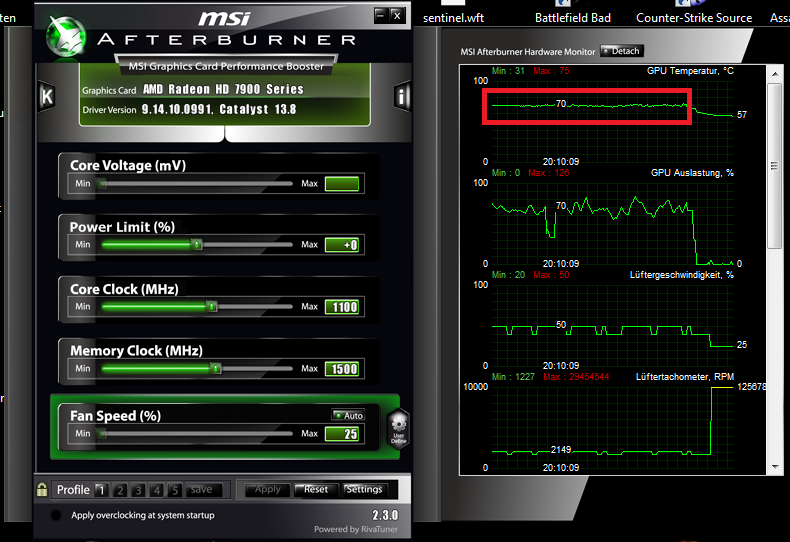This screenshot has height=542, width=790.
Task: Open the Settings dialog
Action: click(364, 490)
